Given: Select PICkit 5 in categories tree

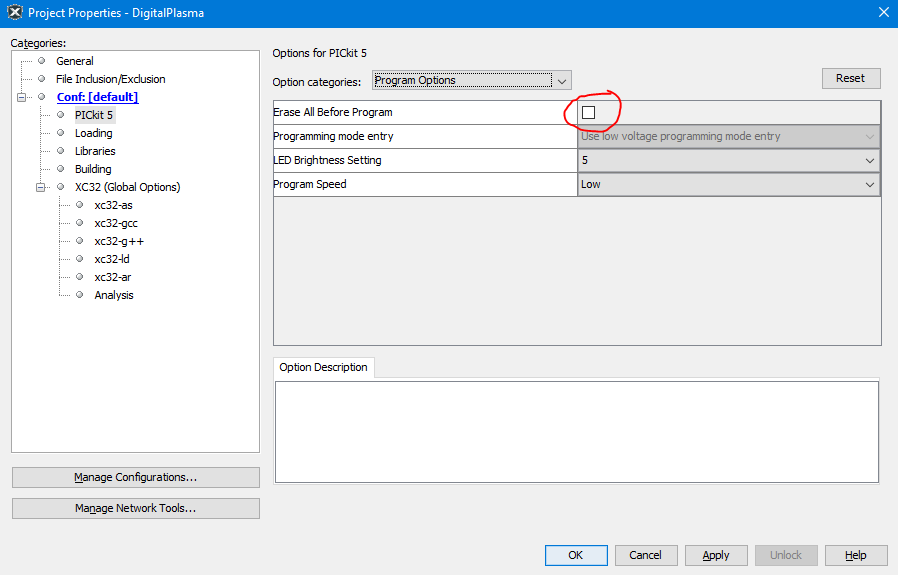Looking at the screenshot, I should pyautogui.click(x=93, y=115).
